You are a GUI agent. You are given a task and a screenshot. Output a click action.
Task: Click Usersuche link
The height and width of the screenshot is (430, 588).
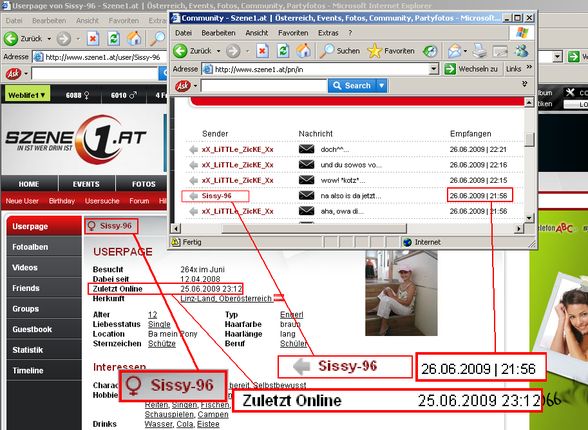102,201
